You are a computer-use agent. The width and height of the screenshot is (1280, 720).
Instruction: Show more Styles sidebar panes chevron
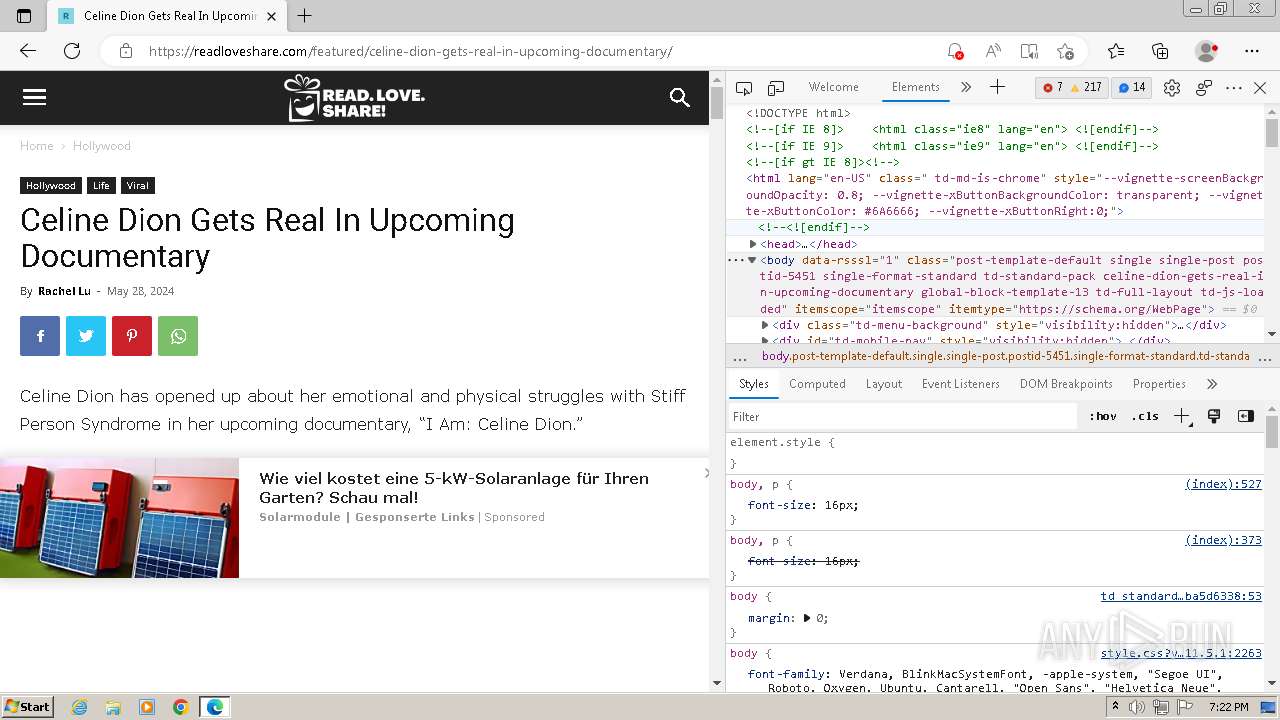click(x=1212, y=384)
